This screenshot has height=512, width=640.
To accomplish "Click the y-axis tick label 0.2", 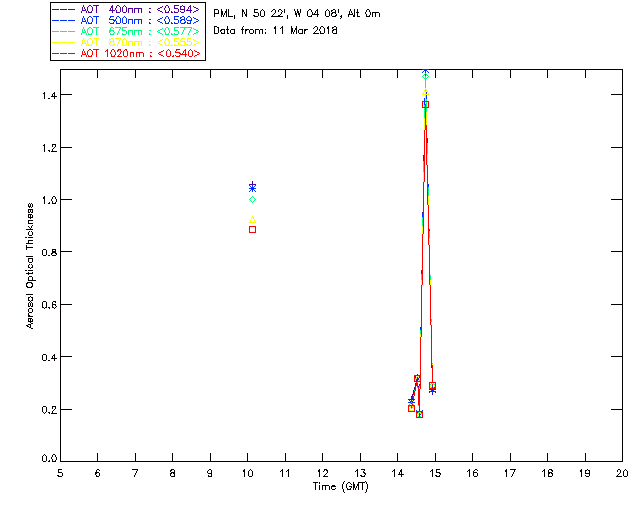I will pos(49,410).
